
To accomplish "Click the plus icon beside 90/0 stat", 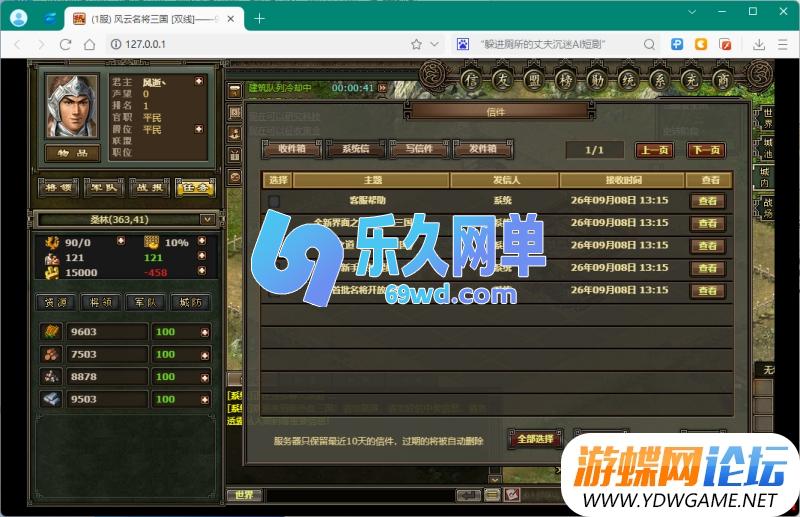I will coord(120,240).
